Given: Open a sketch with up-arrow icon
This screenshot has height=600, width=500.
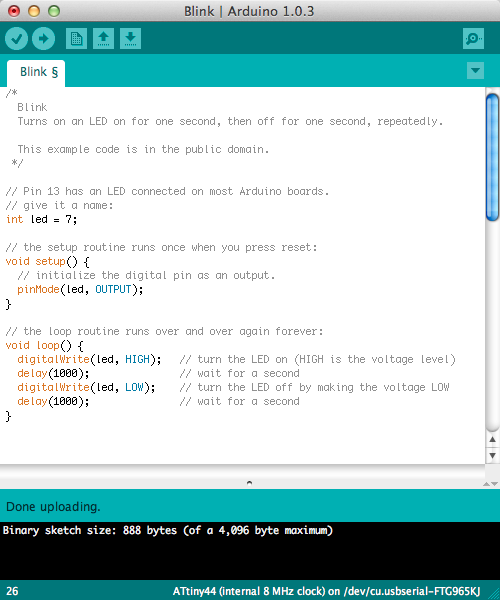Looking at the screenshot, I should click(x=103, y=39).
